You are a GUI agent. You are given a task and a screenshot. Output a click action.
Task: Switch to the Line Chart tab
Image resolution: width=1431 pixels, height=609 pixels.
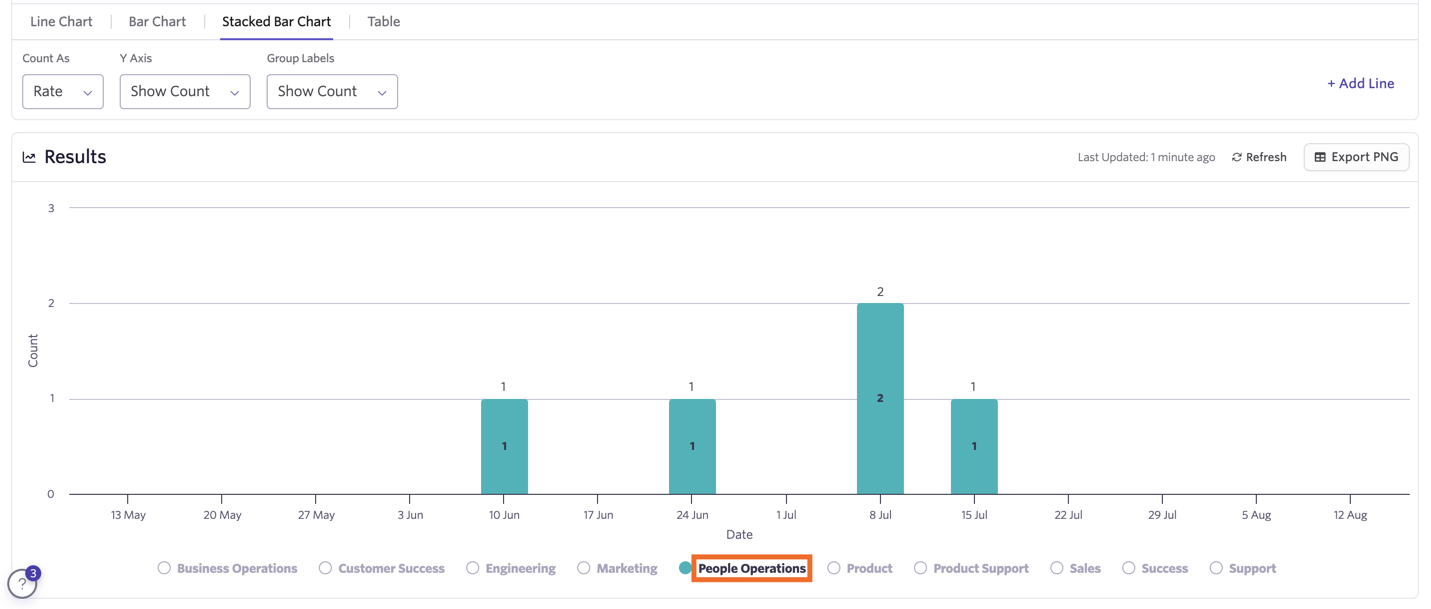61,21
